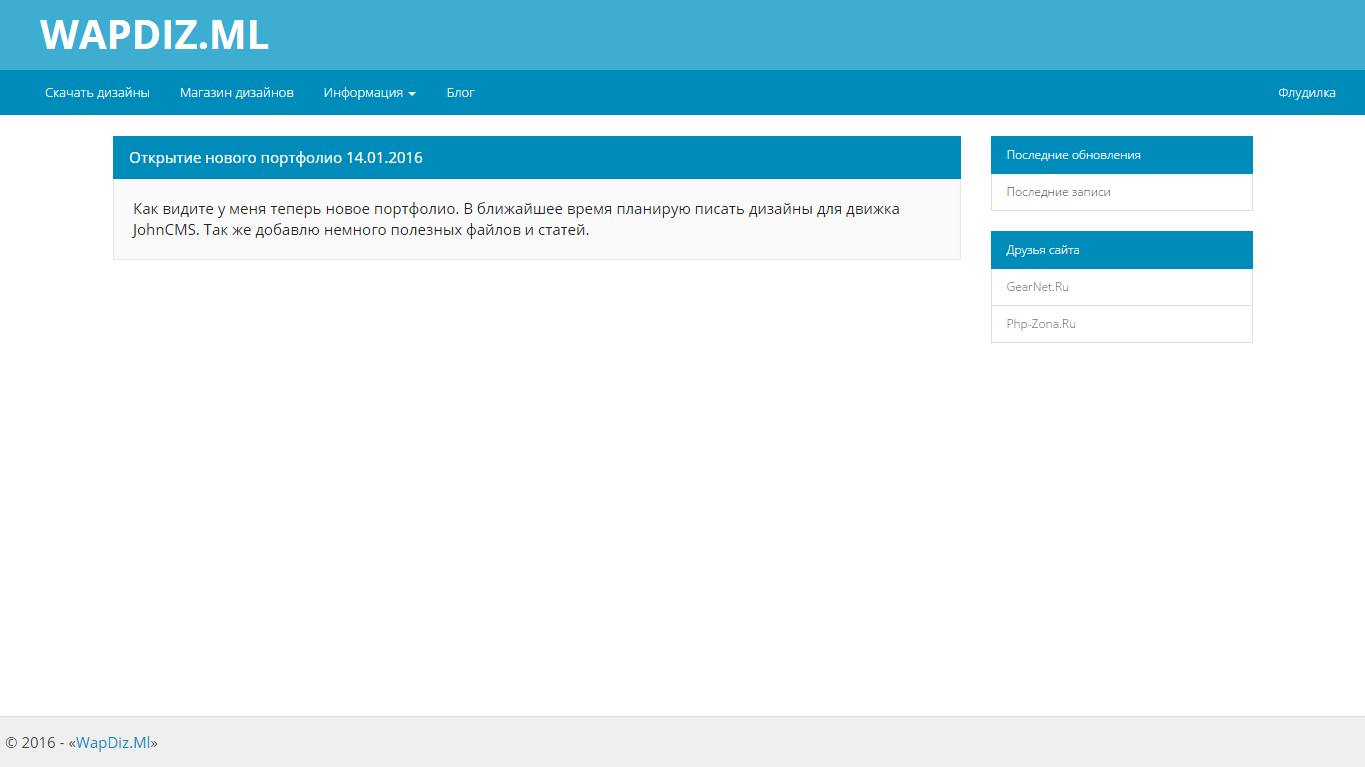Click the Открытие нового портфолио post heading
The height and width of the screenshot is (767, 1365).
[x=237, y=158]
